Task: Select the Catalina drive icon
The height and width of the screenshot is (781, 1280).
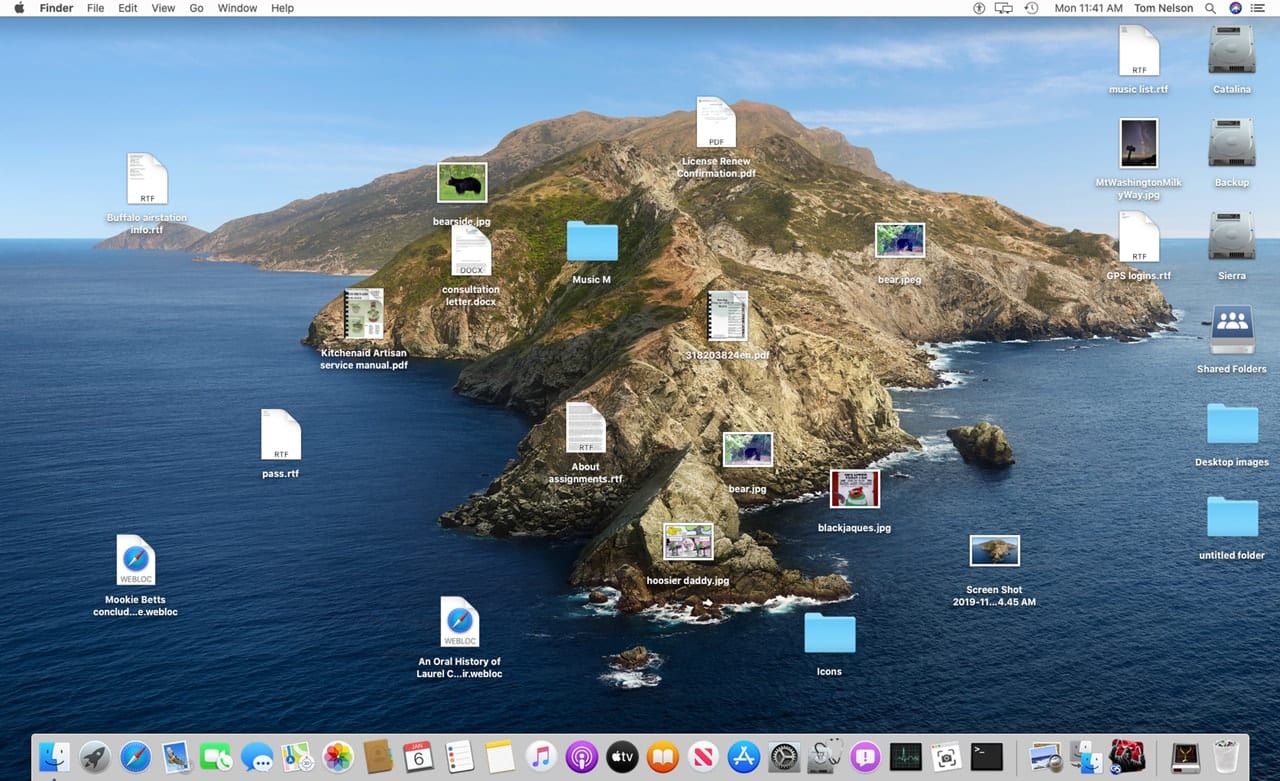Action: 1231,51
